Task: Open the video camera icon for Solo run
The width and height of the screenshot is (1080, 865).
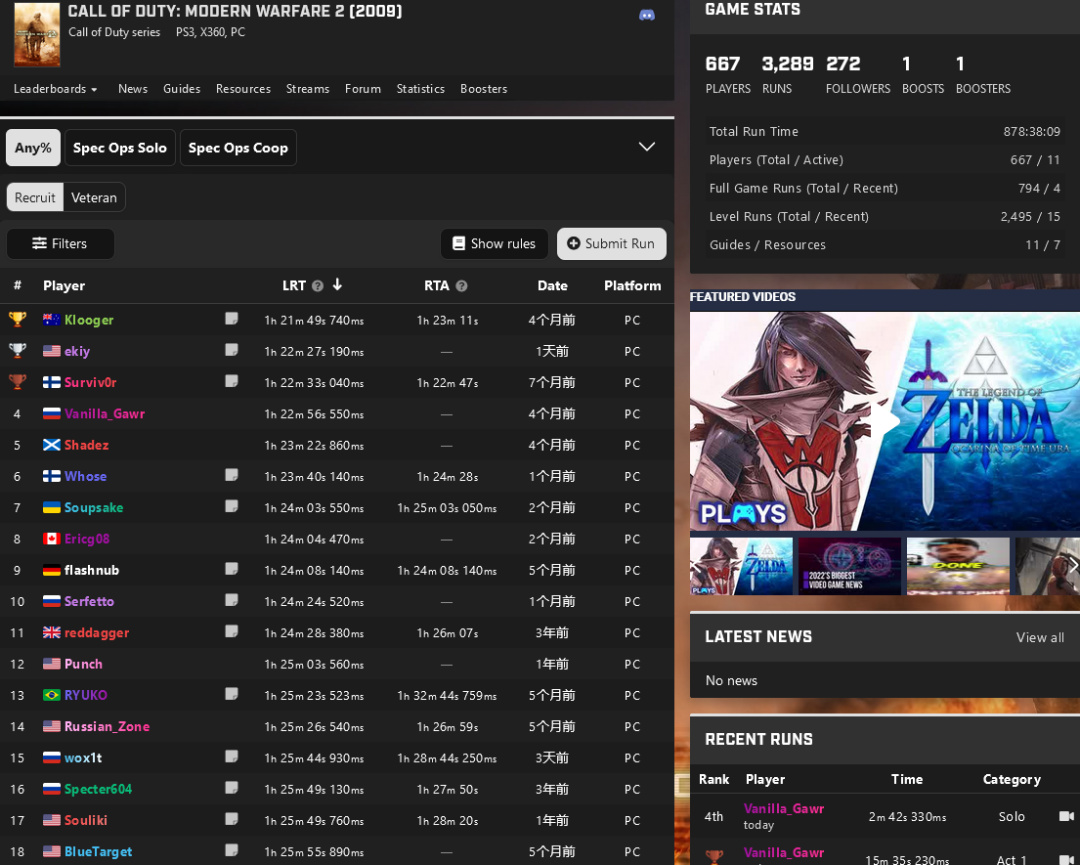Action: coord(1066,816)
